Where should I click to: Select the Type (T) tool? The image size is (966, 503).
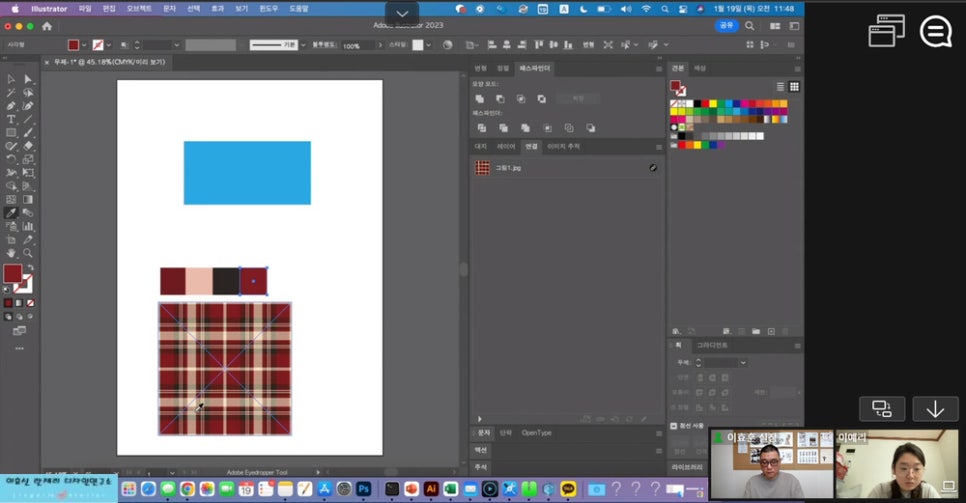tap(11, 120)
